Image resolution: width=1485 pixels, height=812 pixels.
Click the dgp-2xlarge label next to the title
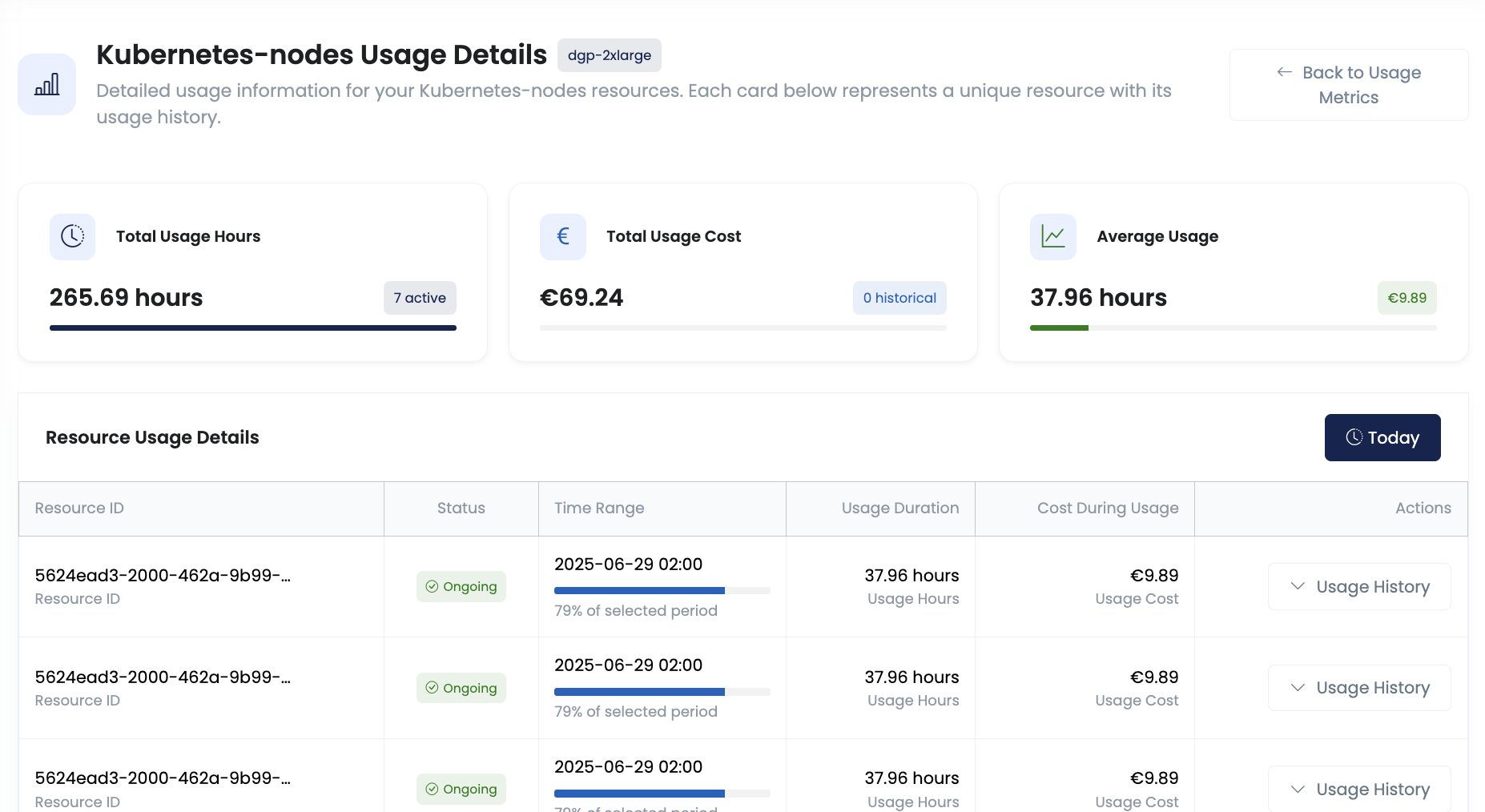[609, 55]
